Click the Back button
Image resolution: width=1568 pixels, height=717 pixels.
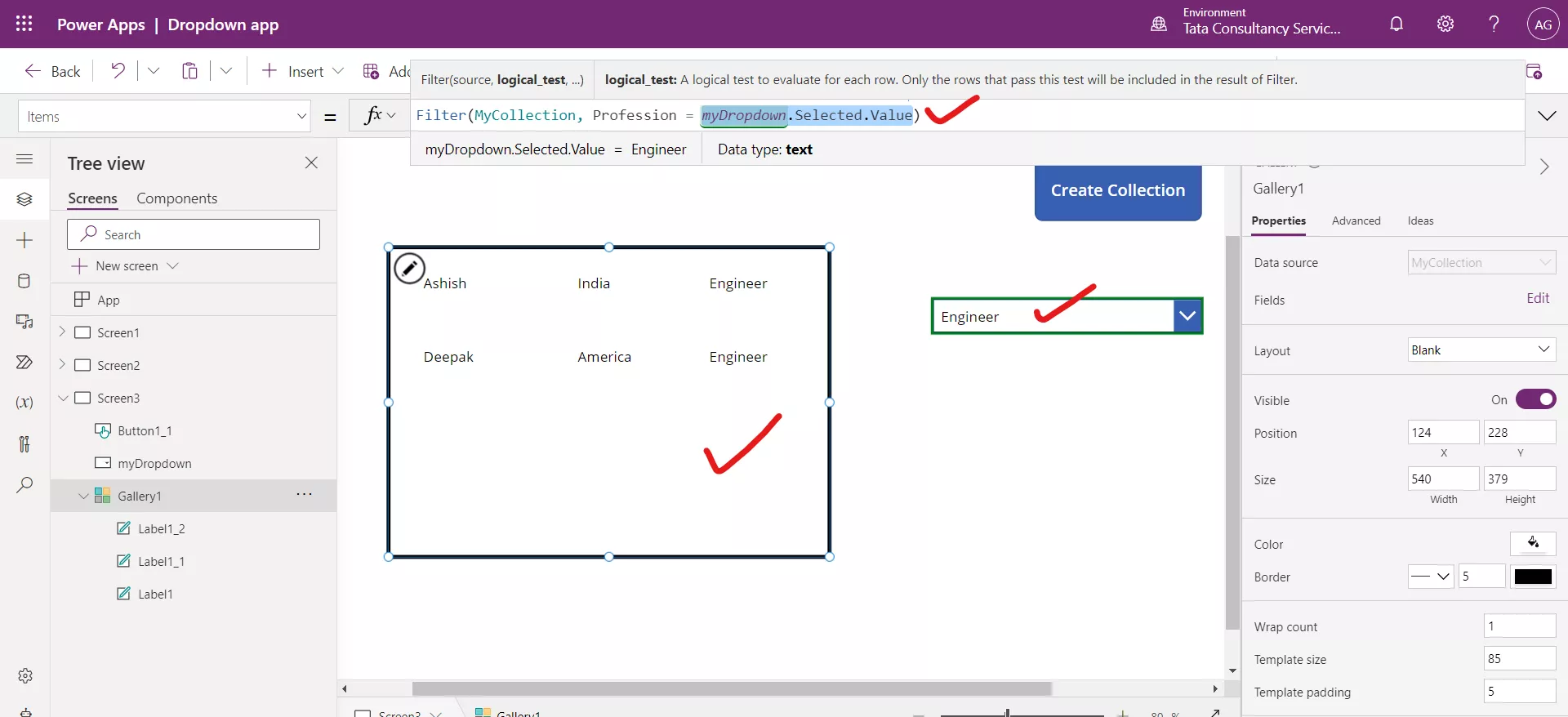coord(52,71)
